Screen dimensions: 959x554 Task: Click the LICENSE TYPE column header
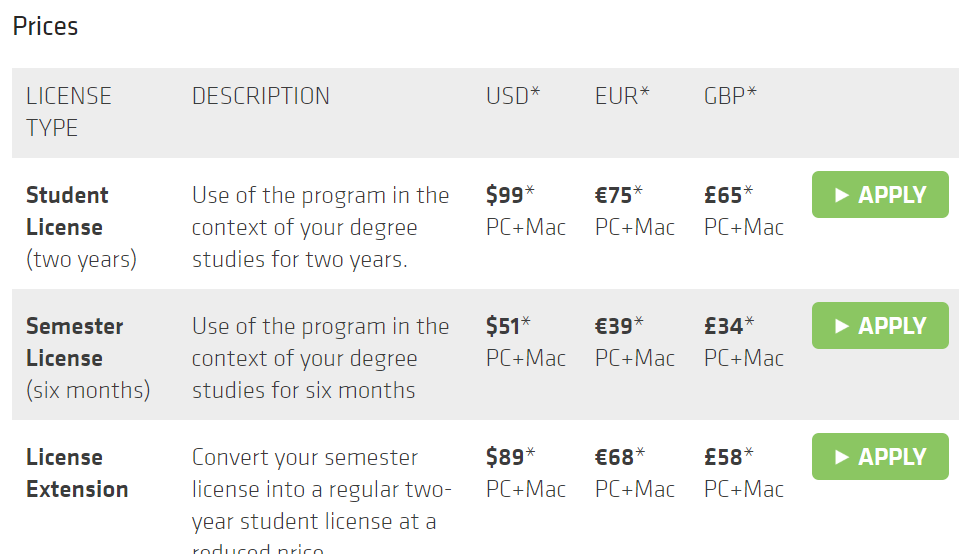pos(68,112)
